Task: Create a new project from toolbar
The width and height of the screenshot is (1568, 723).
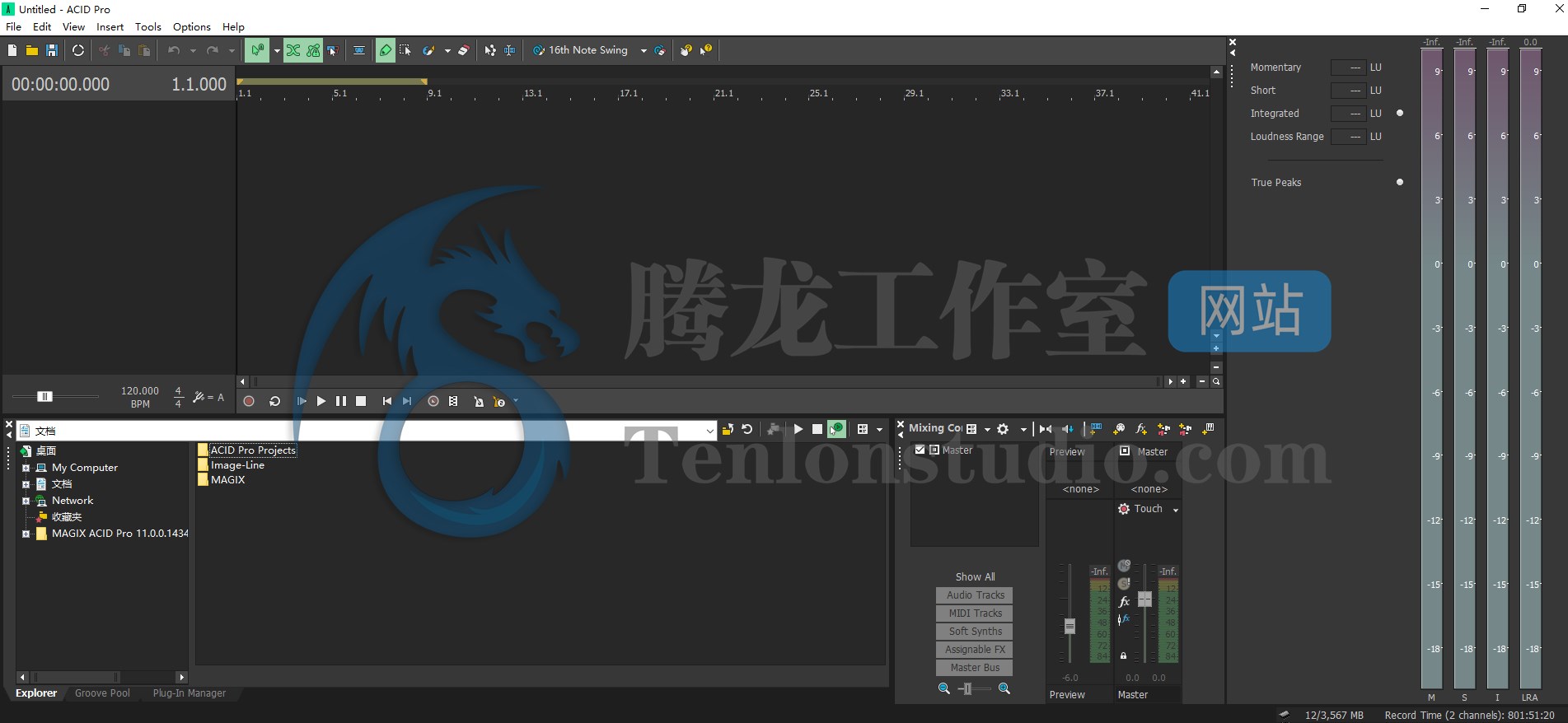Action: (12, 50)
